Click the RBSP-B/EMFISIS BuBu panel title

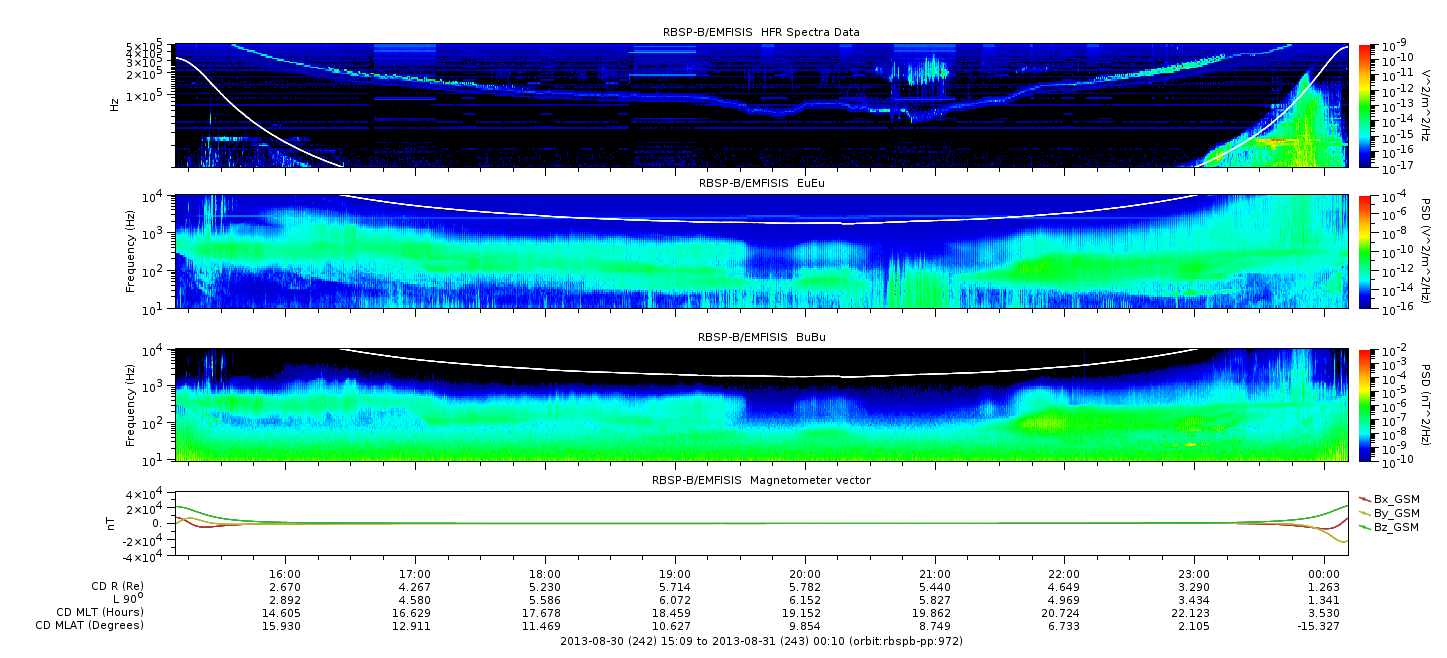pyautogui.click(x=761, y=338)
